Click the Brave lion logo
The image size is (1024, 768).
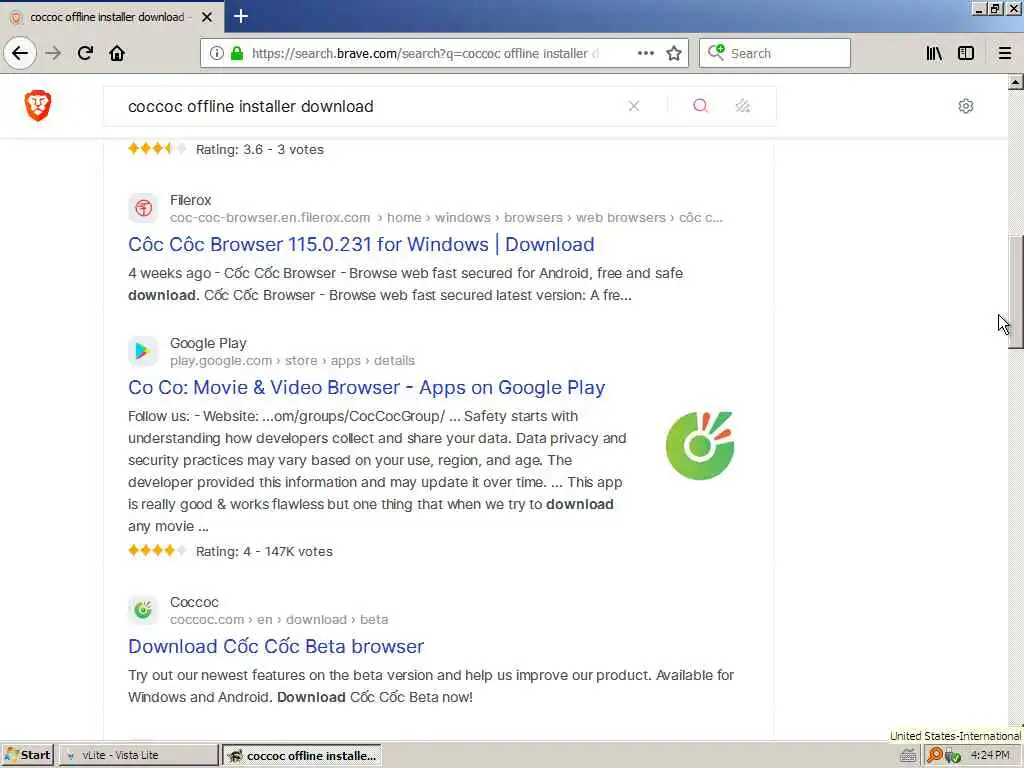click(x=38, y=106)
